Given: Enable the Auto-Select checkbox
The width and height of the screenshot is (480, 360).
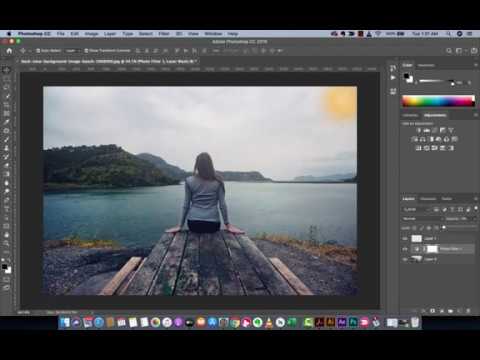Looking at the screenshot, I should (38, 51).
